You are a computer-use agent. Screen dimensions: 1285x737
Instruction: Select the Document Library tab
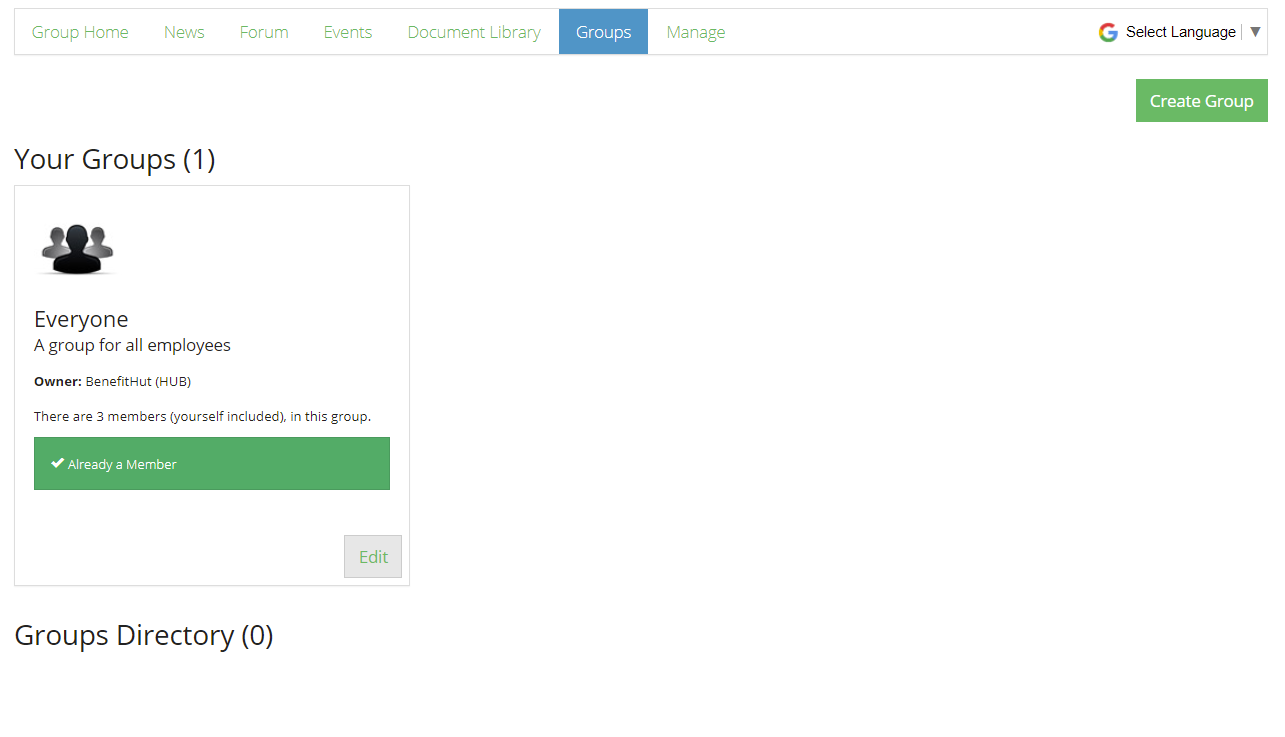474,32
